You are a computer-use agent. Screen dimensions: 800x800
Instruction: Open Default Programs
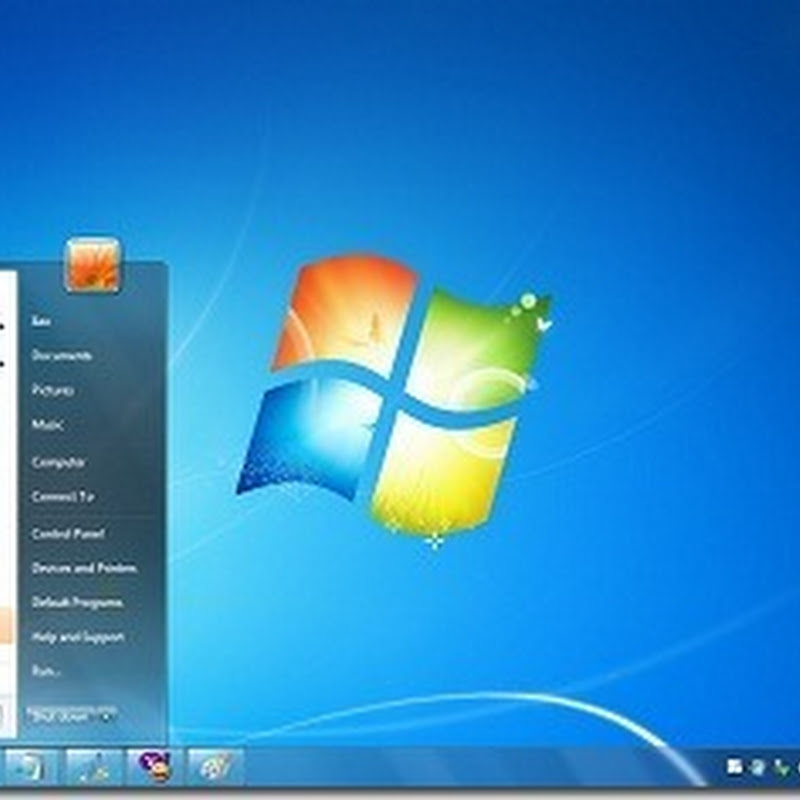[x=77, y=603]
